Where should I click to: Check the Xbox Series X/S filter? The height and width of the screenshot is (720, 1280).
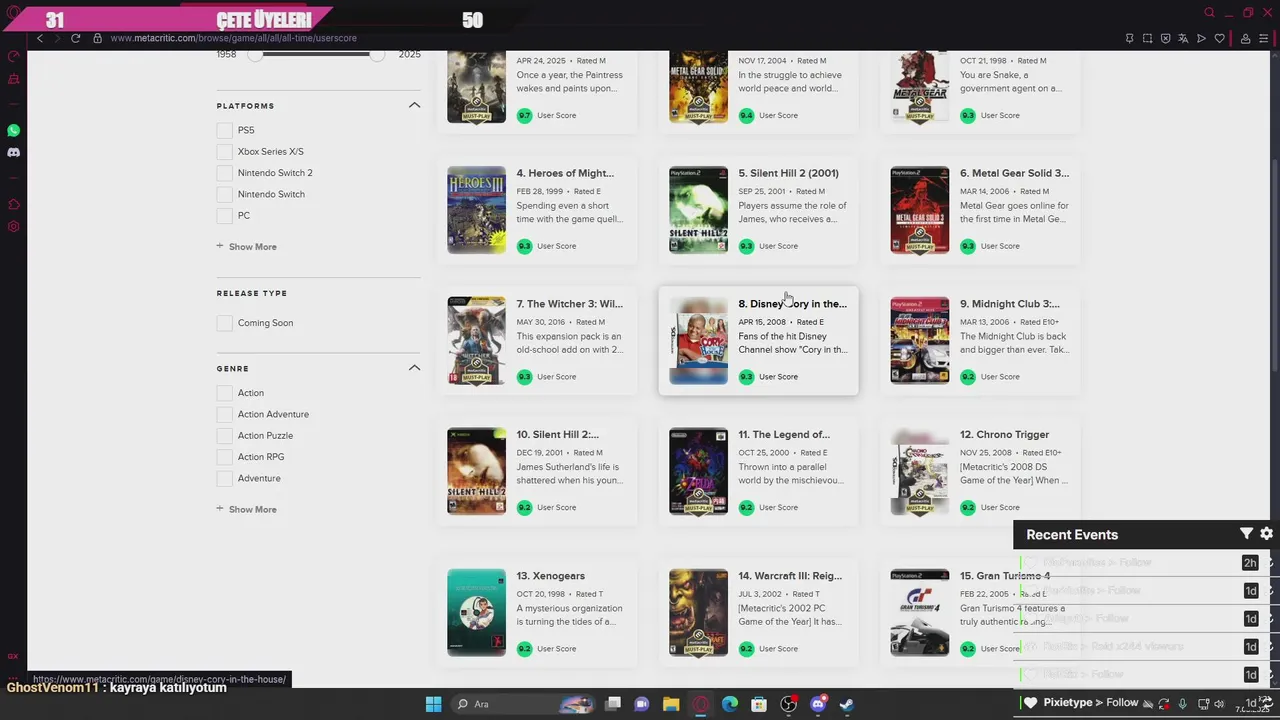click(x=225, y=152)
